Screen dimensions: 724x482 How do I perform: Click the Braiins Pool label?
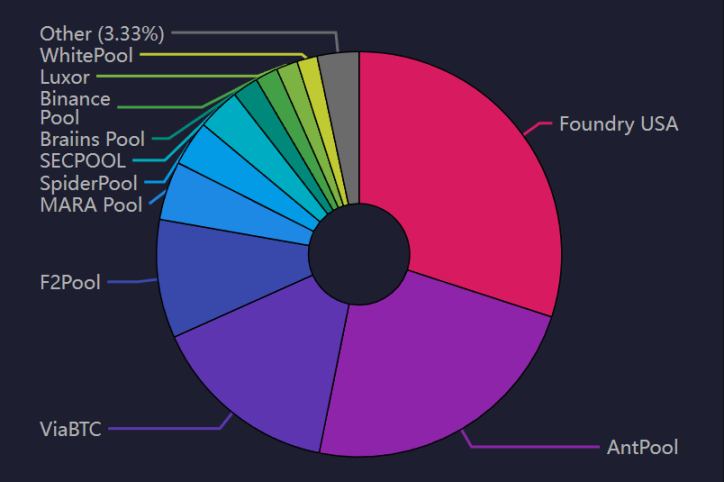92,139
